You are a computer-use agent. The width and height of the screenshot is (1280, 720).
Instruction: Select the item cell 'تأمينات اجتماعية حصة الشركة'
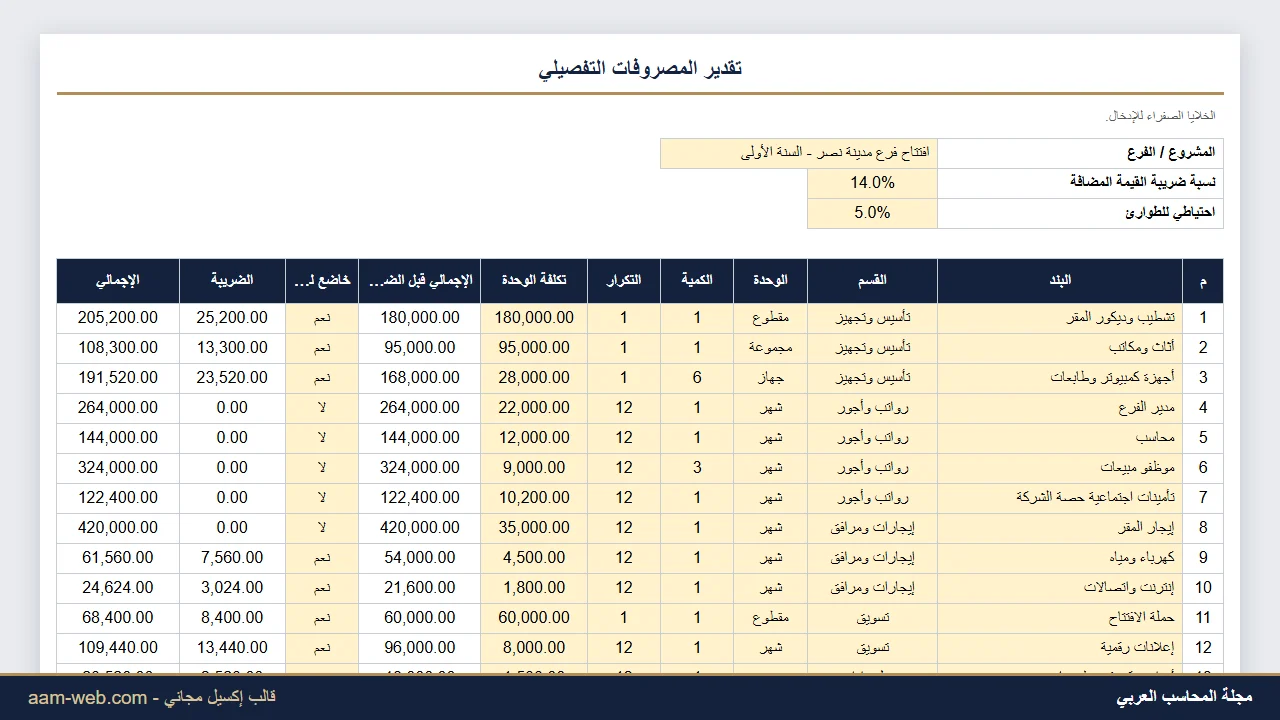1060,498
